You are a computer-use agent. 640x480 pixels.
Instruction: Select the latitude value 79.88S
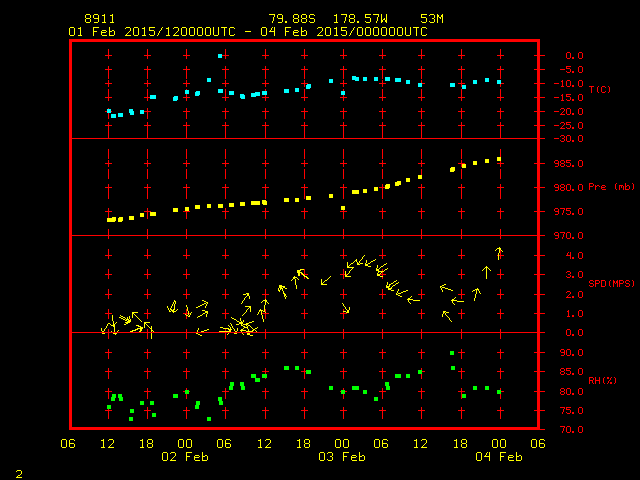coord(289,19)
